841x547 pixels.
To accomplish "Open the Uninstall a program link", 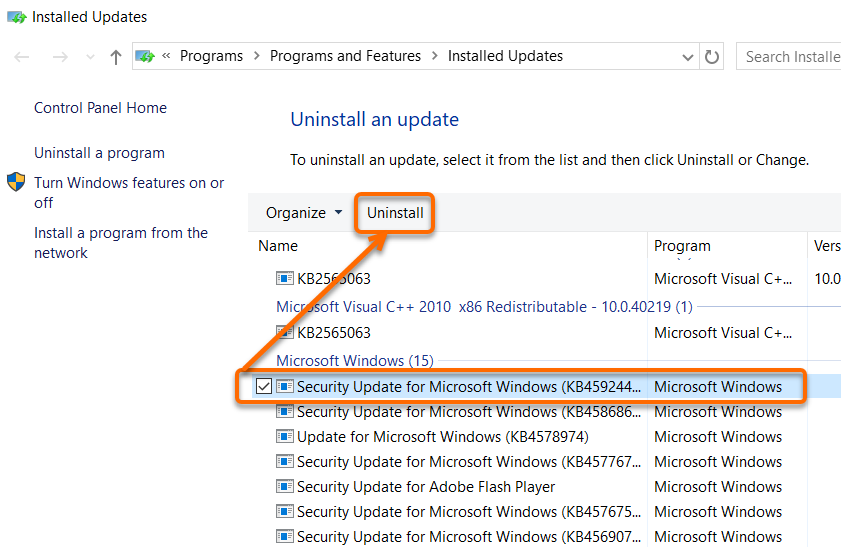I will coord(99,153).
